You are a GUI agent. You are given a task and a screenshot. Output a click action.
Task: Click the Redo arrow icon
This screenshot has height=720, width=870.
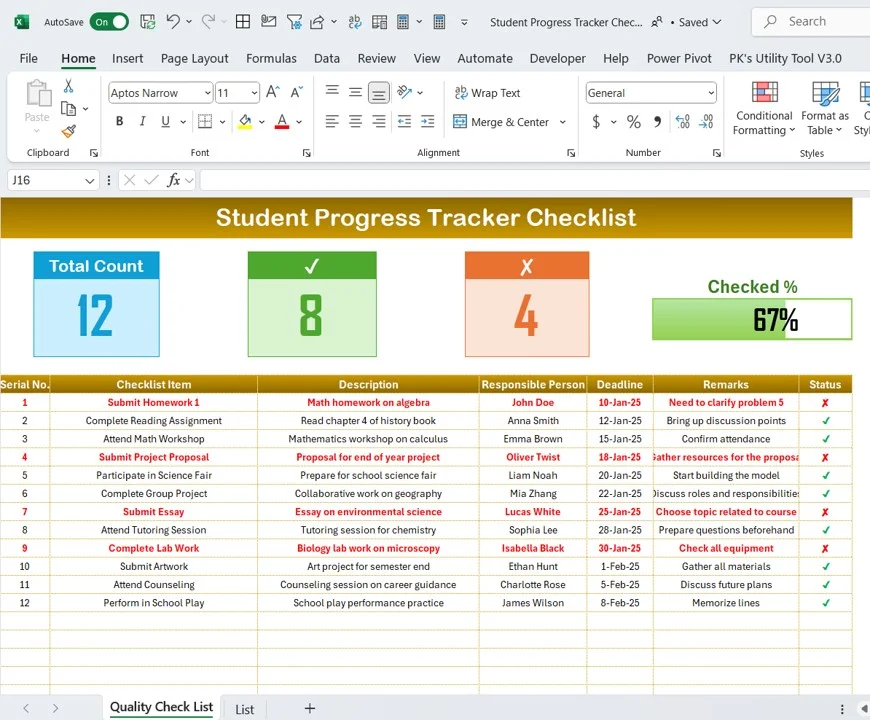pos(208,22)
